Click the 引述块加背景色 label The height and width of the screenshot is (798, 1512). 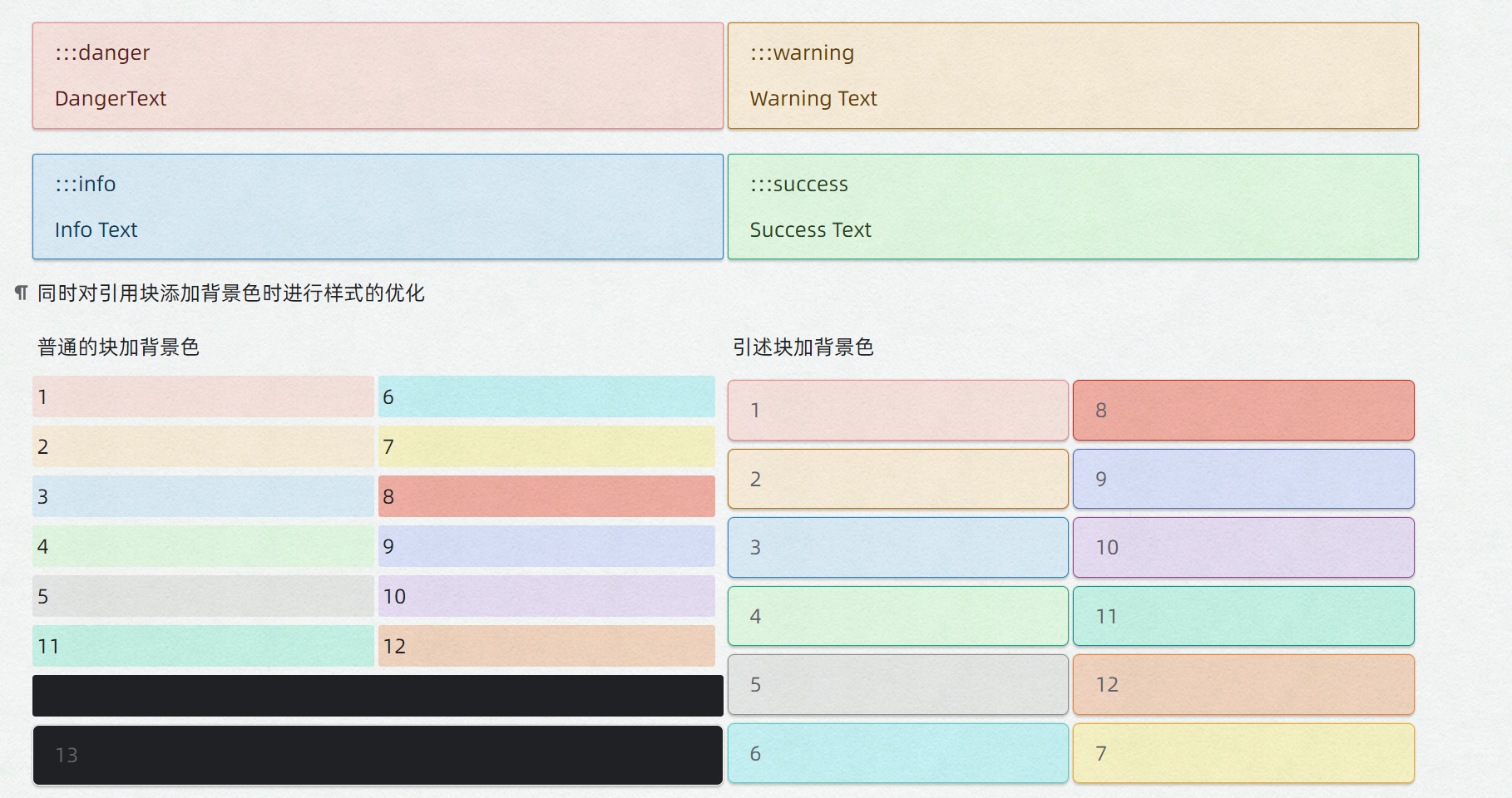coord(803,347)
